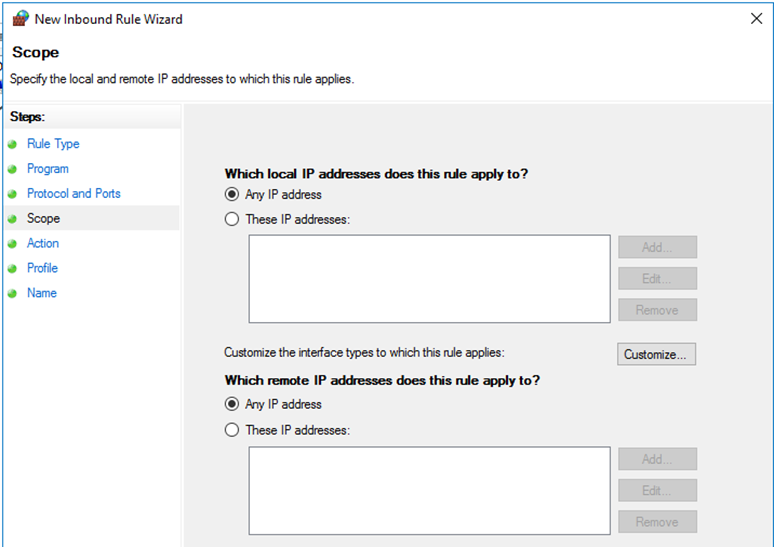Click the green bullet beside Profile
Viewport: 774px width, 547px height.
tap(12, 269)
